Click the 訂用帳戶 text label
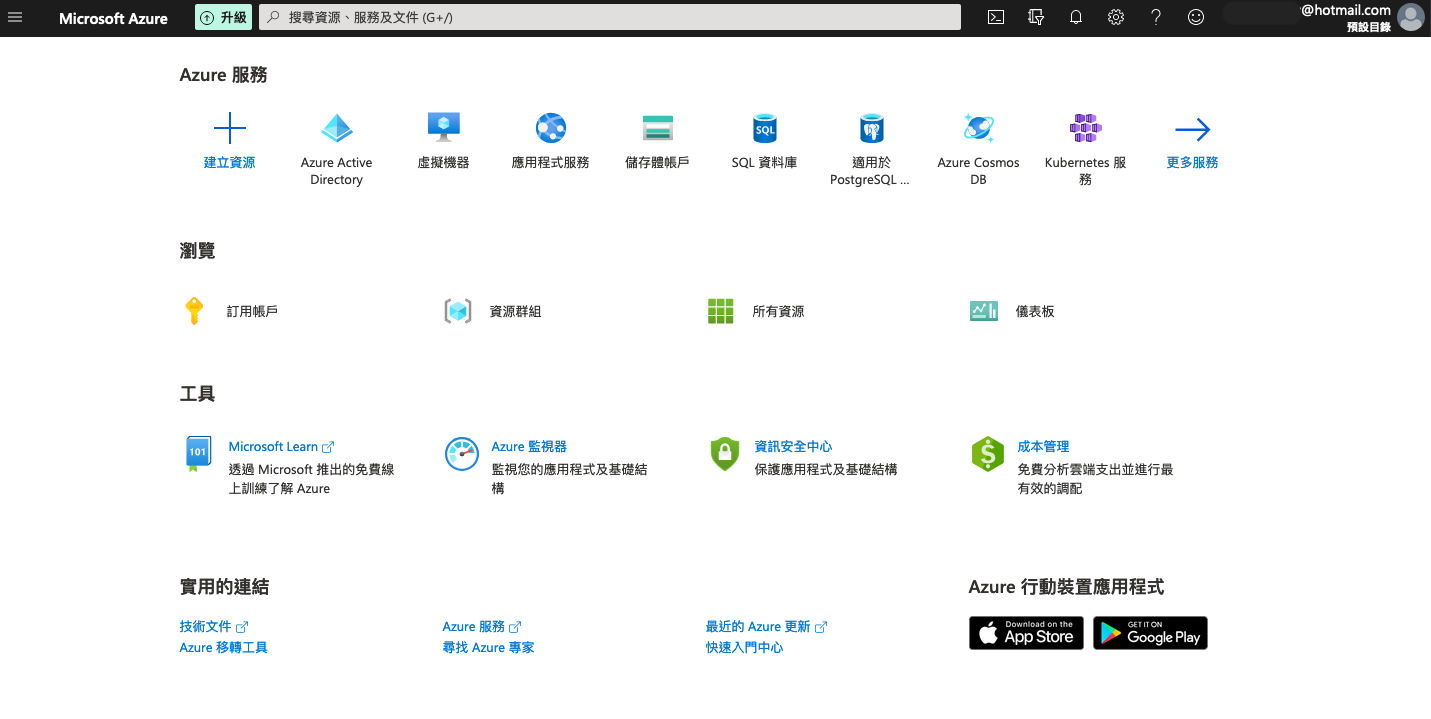1431x719 pixels. [252, 311]
